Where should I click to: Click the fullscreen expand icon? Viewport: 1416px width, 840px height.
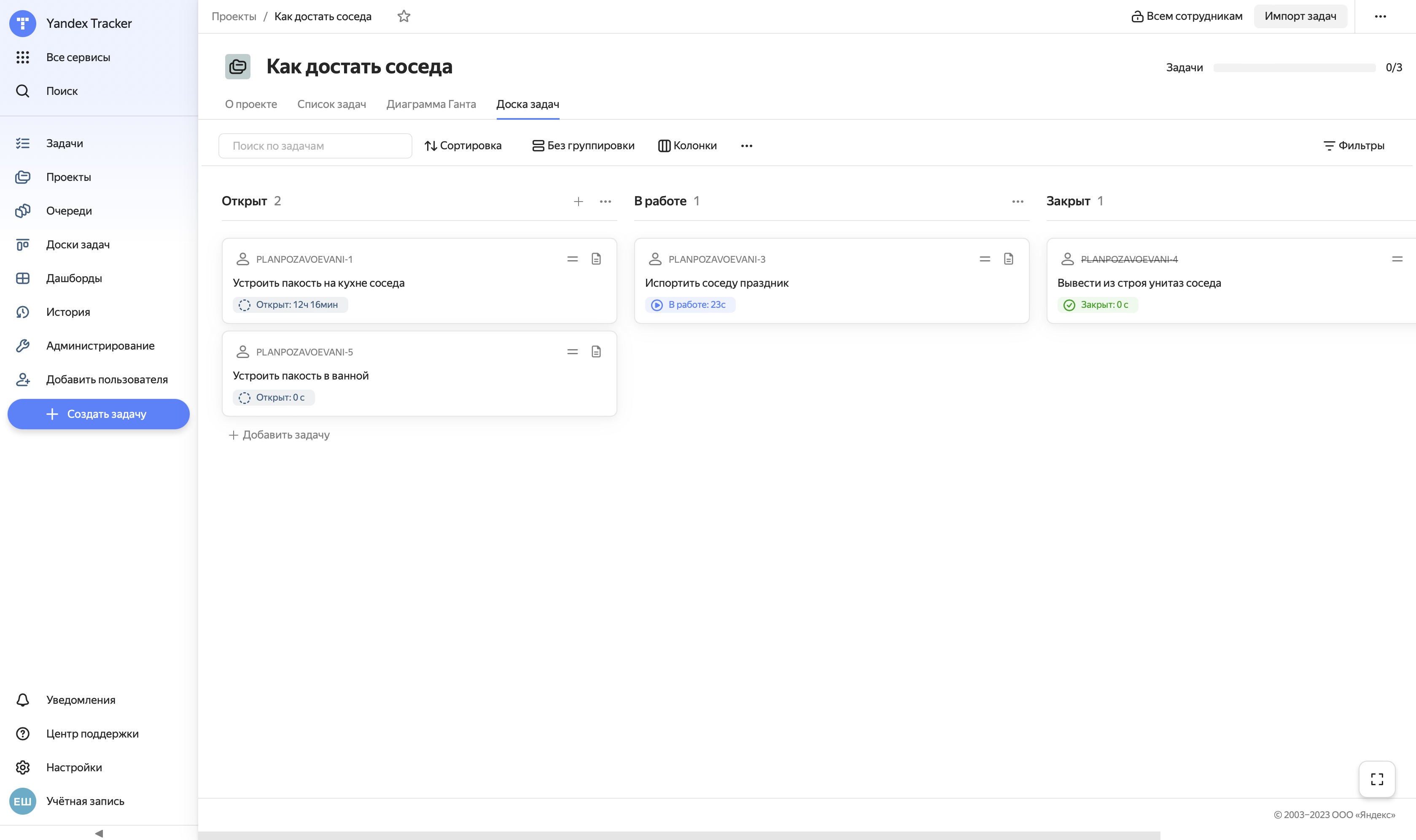pyautogui.click(x=1376, y=779)
